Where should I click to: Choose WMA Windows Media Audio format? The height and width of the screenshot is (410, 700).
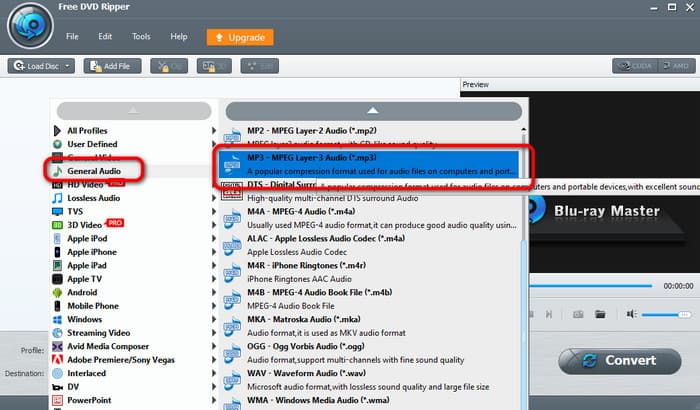point(371,402)
